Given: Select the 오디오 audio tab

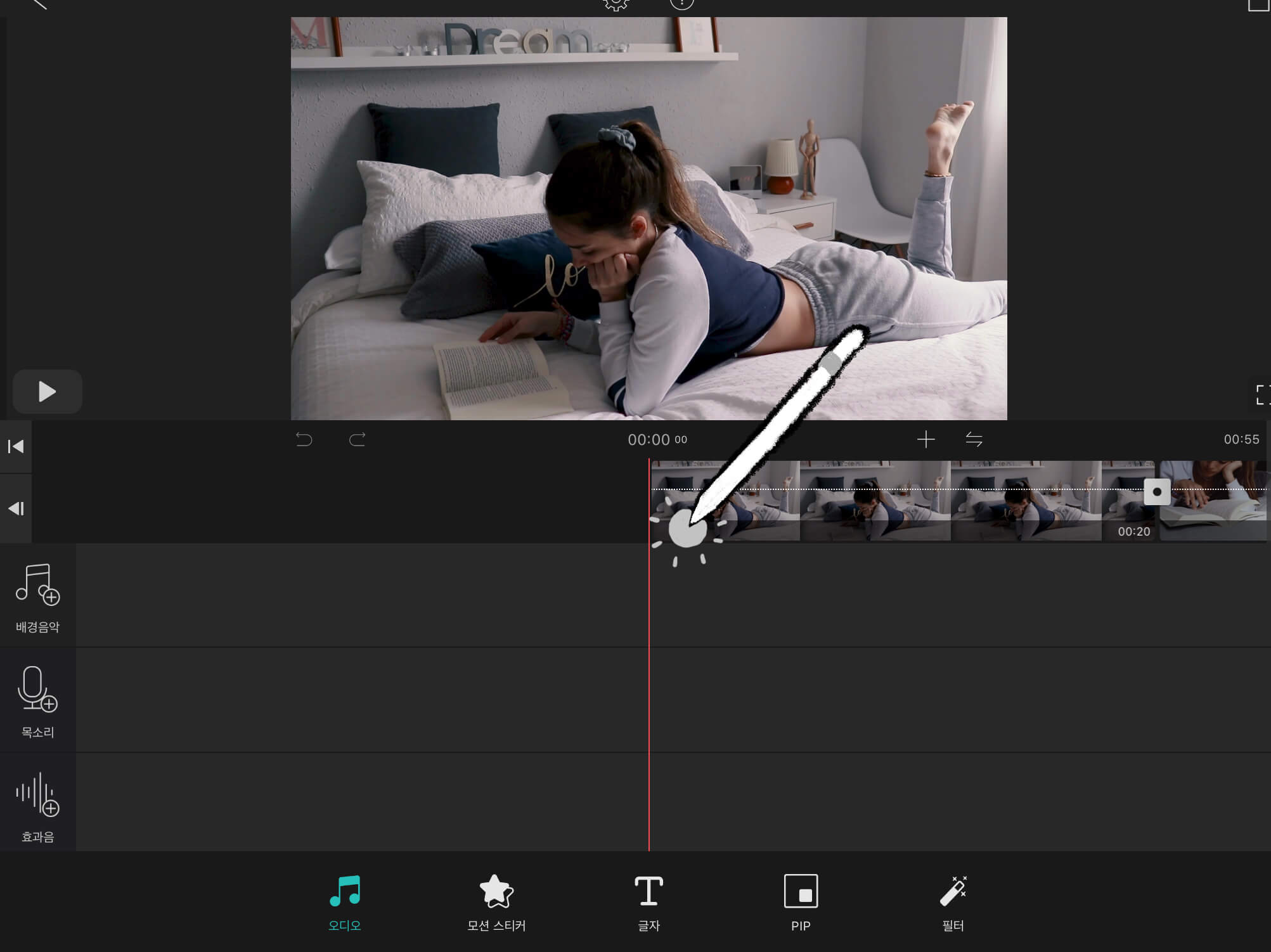Looking at the screenshot, I should 345,903.
